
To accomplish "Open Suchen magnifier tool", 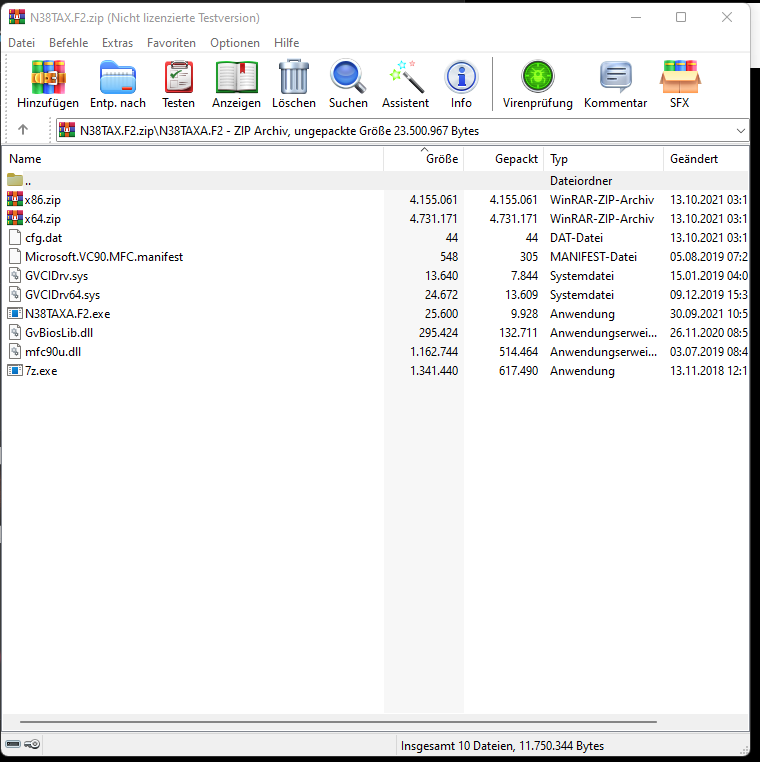I will click(348, 77).
